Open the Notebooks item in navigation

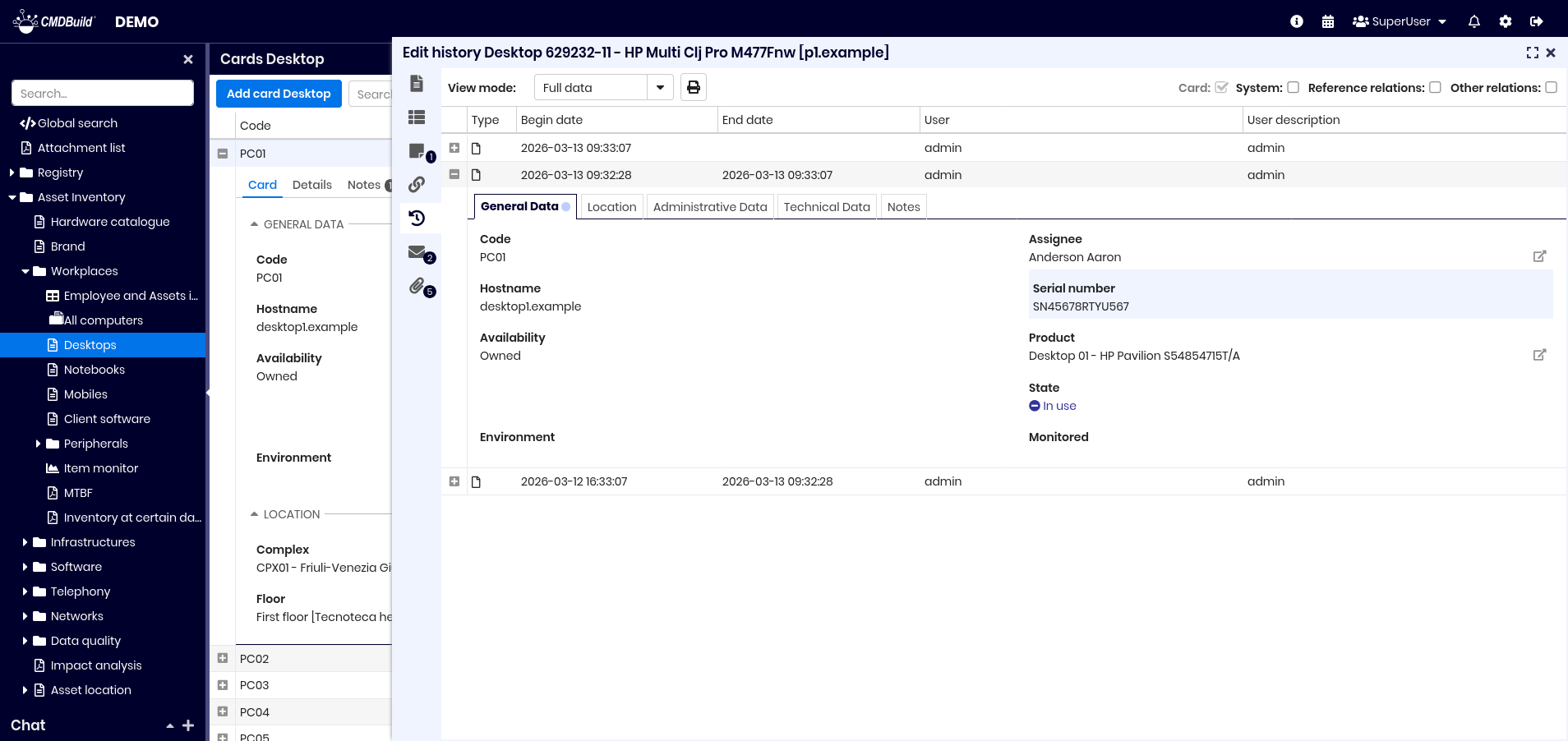[x=95, y=370]
